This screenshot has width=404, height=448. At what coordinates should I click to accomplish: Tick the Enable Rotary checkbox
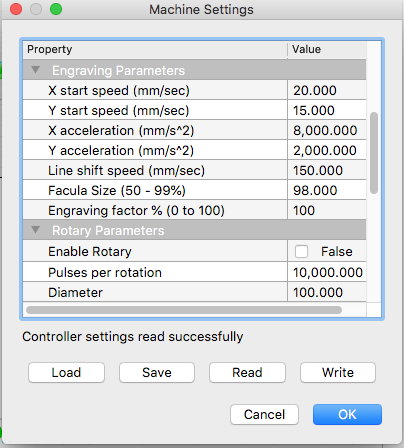[x=301, y=251]
